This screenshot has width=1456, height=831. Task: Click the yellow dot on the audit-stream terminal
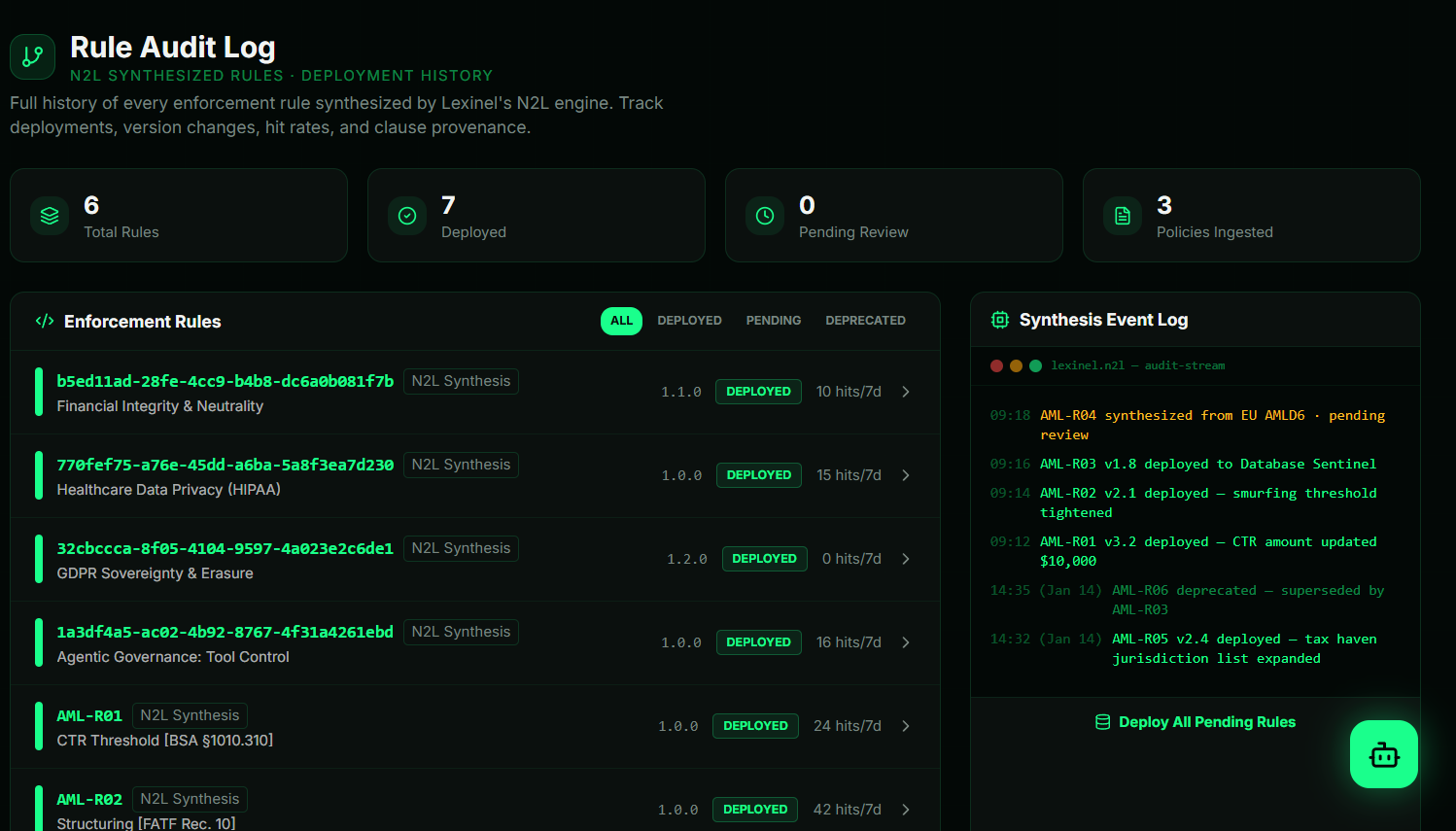click(1016, 365)
